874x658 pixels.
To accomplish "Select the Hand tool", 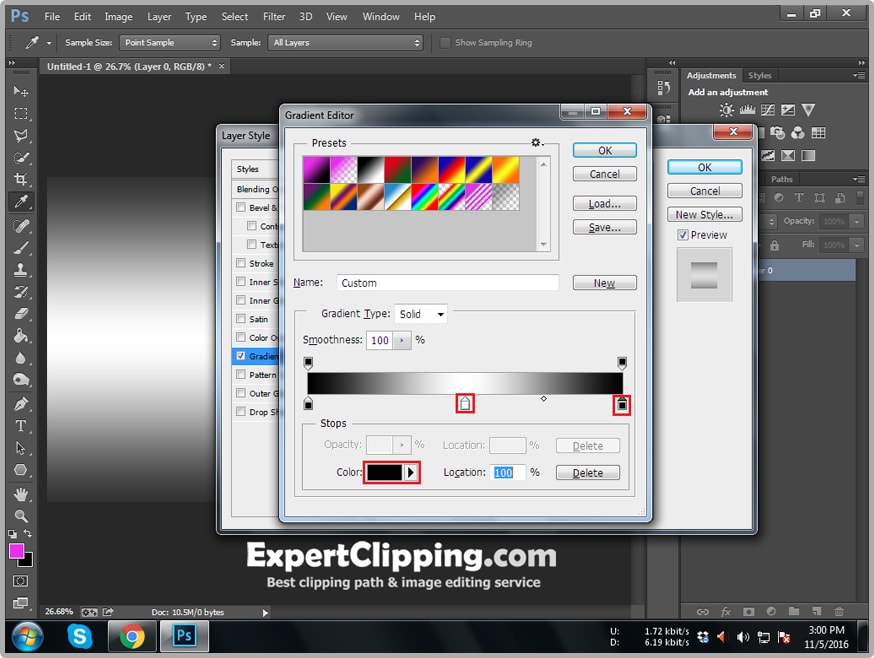I will click(x=21, y=494).
